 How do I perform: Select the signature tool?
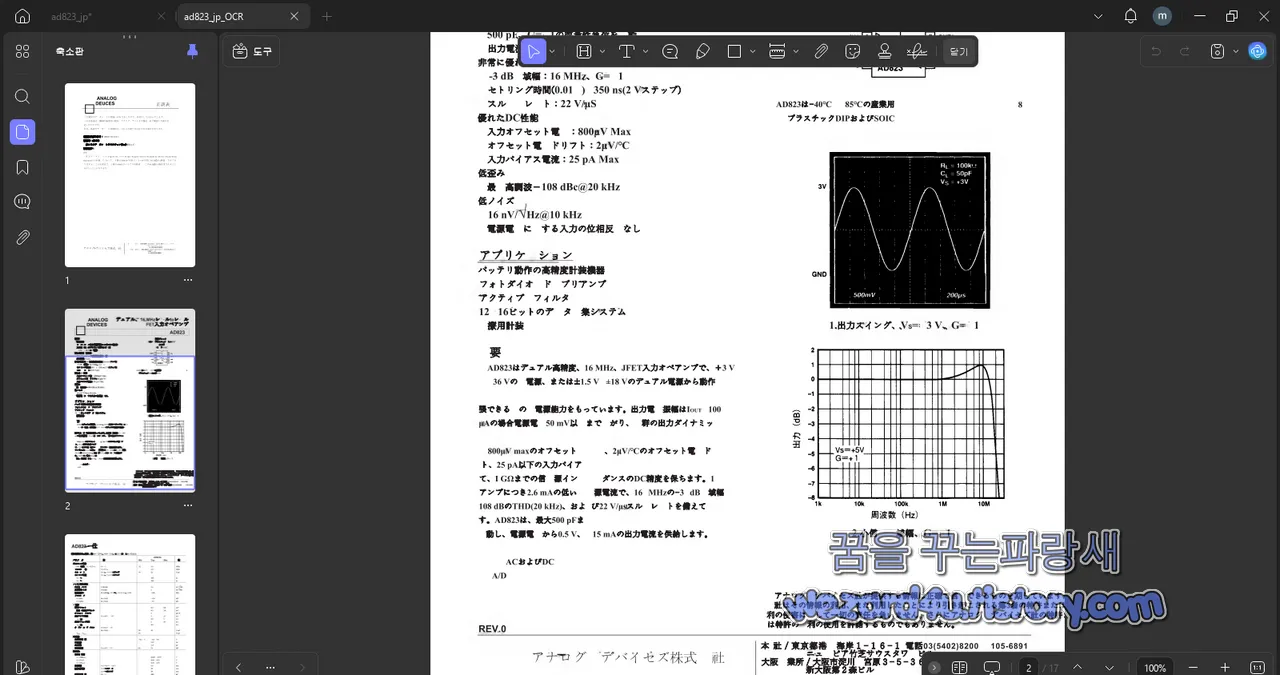[x=916, y=51]
